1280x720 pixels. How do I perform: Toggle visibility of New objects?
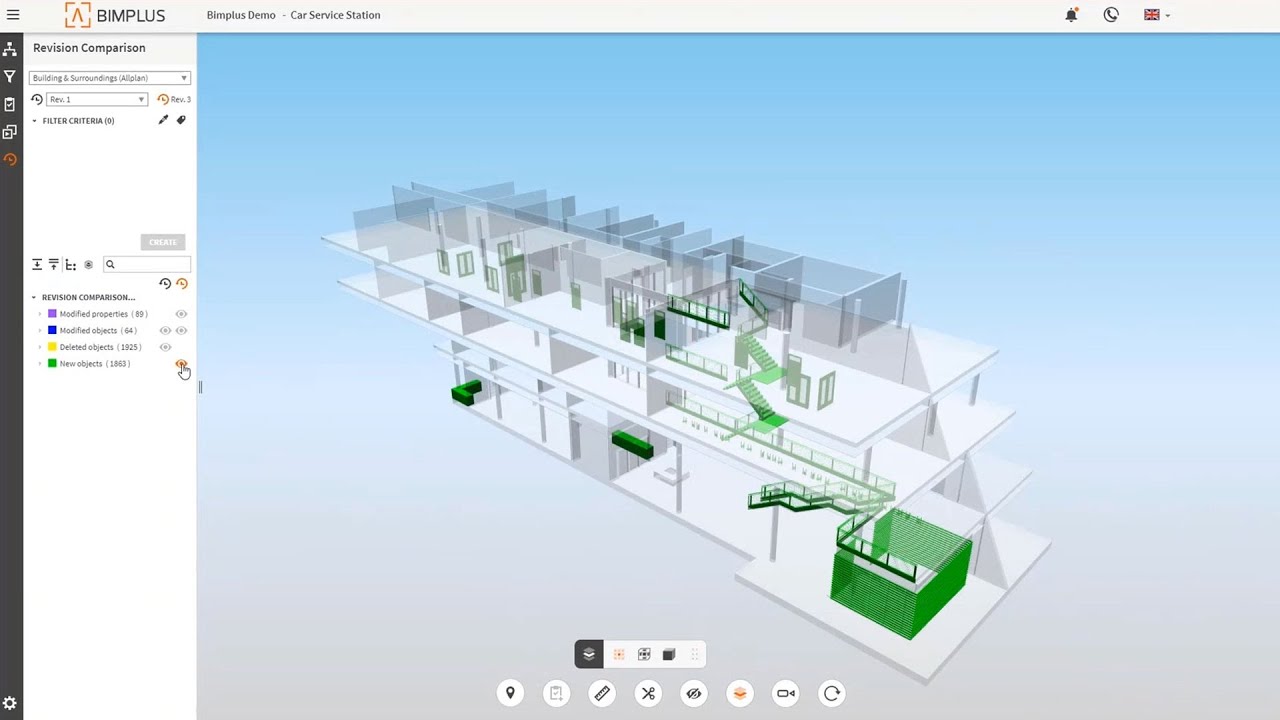[x=181, y=364]
